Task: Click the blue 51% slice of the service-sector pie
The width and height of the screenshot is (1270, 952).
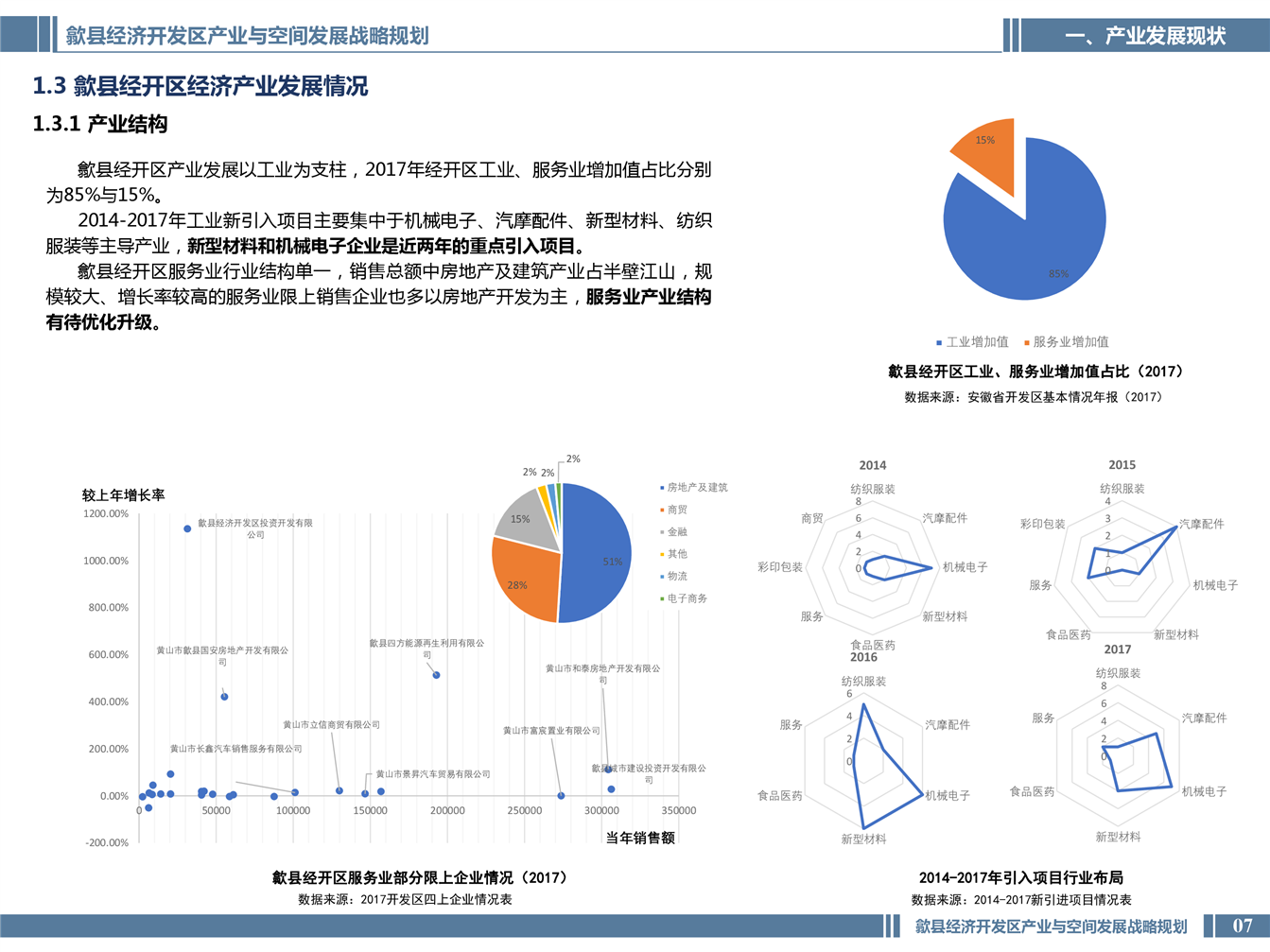Action: tap(598, 553)
